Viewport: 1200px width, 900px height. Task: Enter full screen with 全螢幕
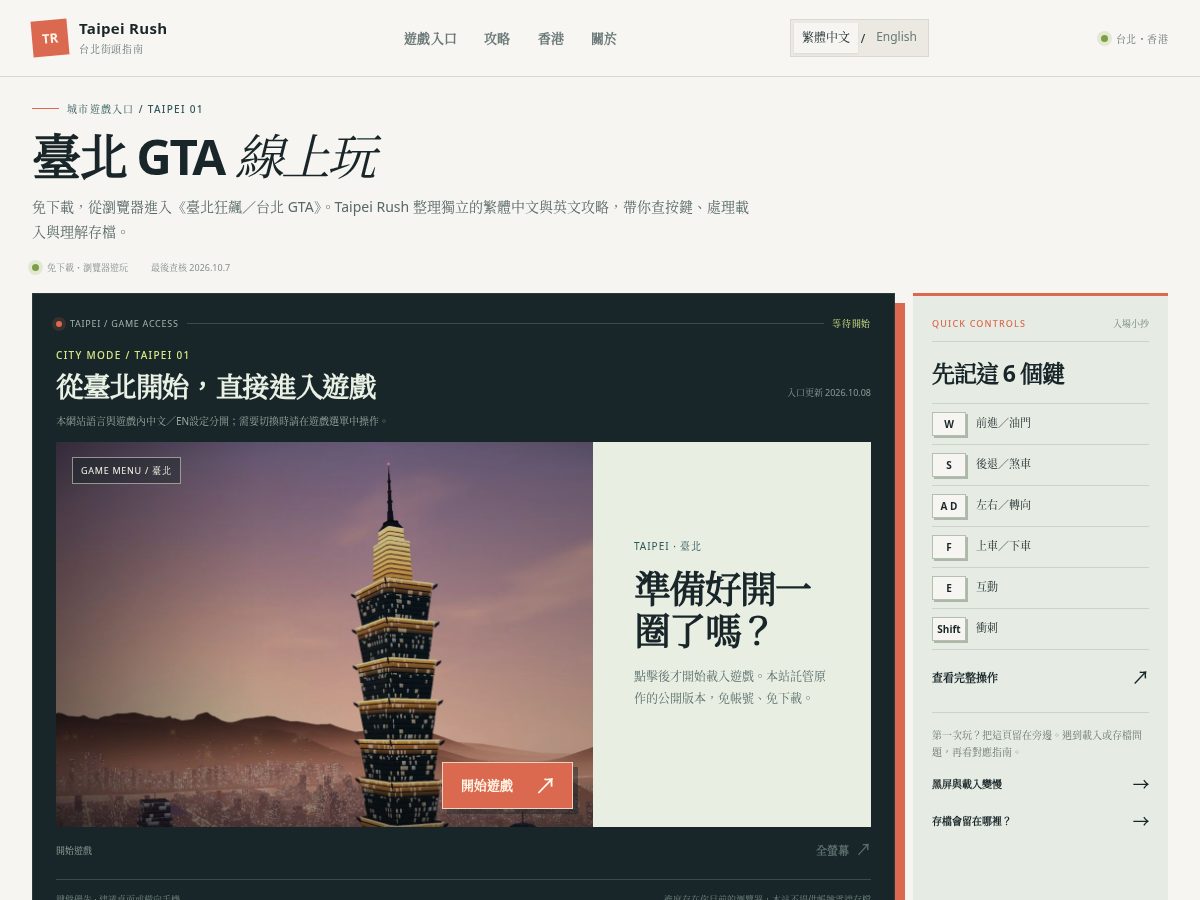pyautogui.click(x=842, y=850)
